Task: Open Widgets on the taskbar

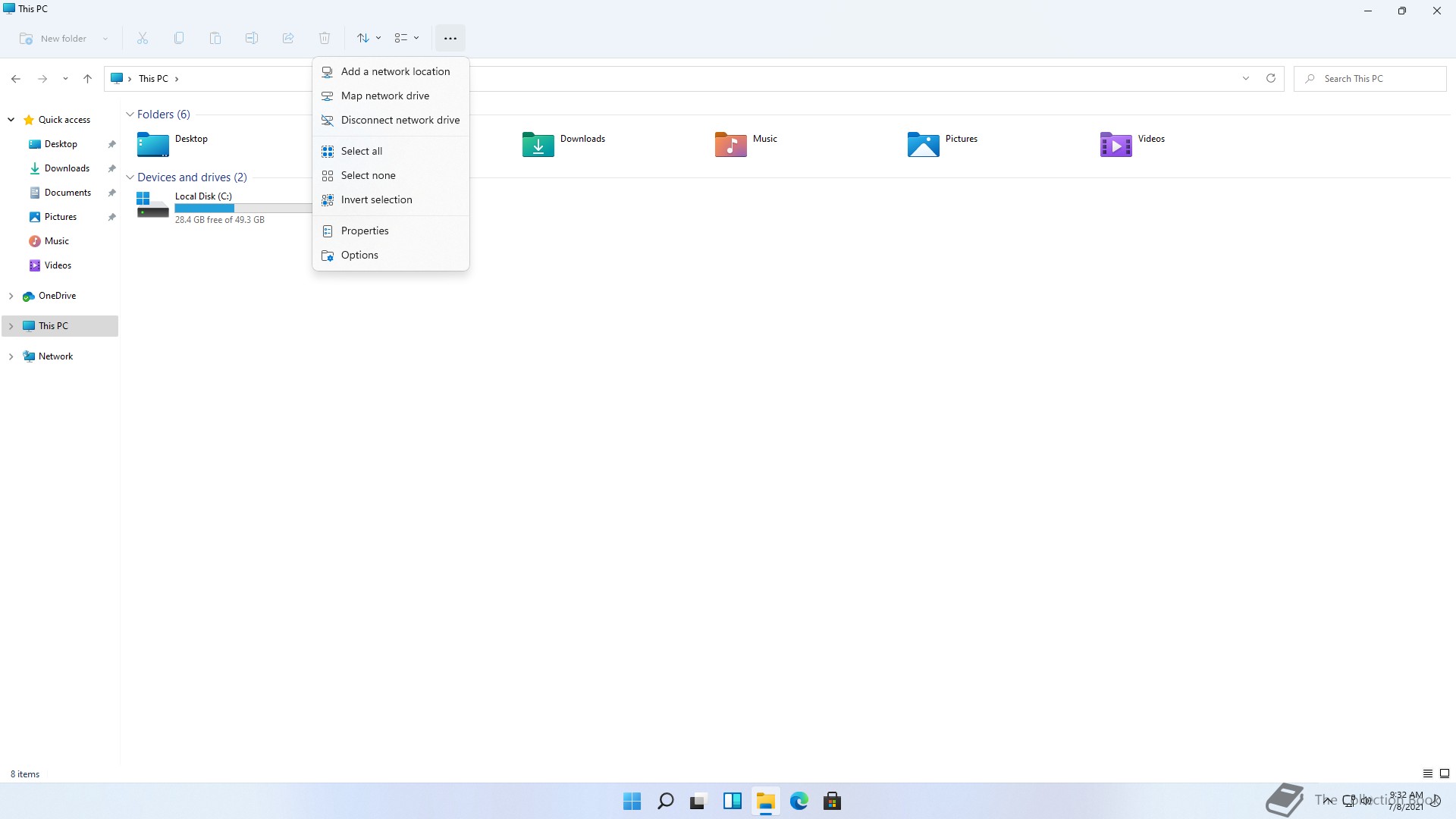Action: pos(733,802)
